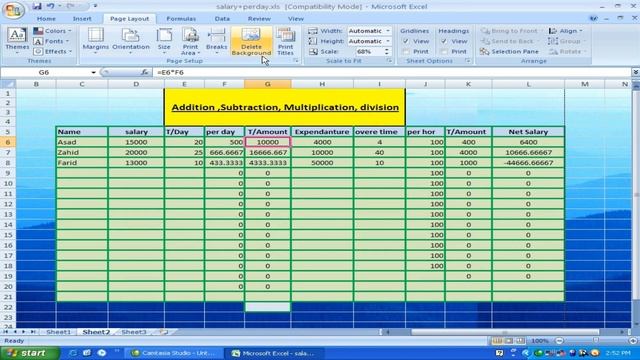
Task: Open theme Colors options
Action: [x=52, y=31]
